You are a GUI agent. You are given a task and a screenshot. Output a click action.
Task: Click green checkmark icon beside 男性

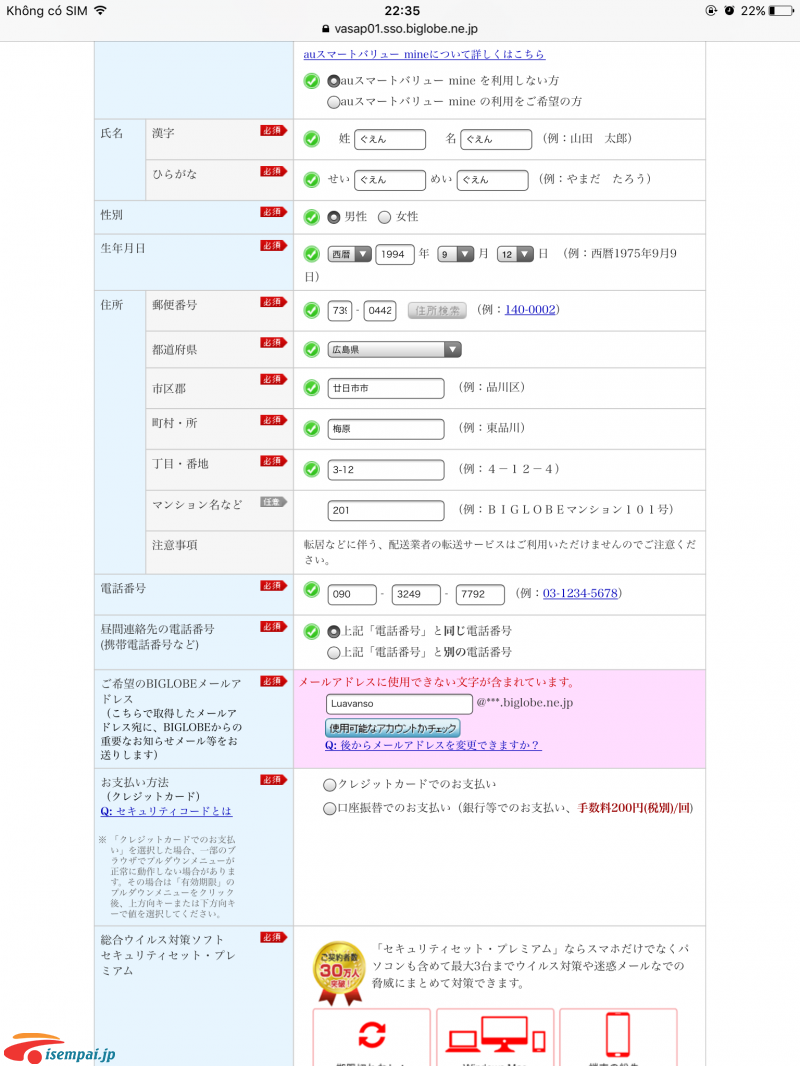click(311, 217)
